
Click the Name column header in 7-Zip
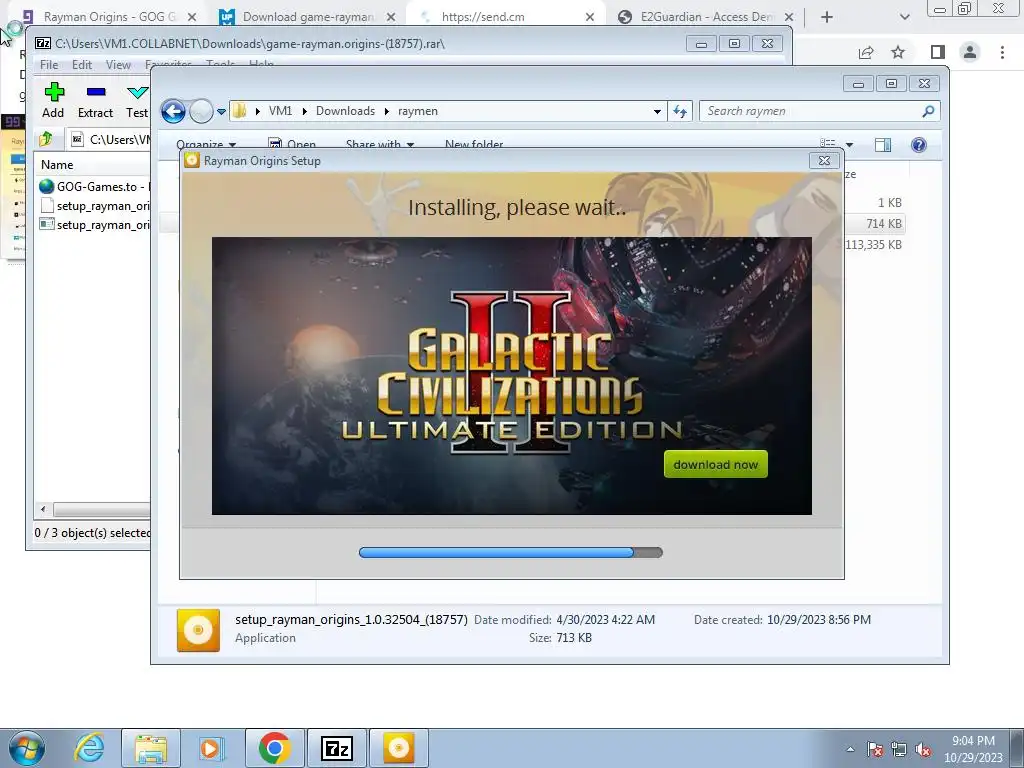click(57, 165)
